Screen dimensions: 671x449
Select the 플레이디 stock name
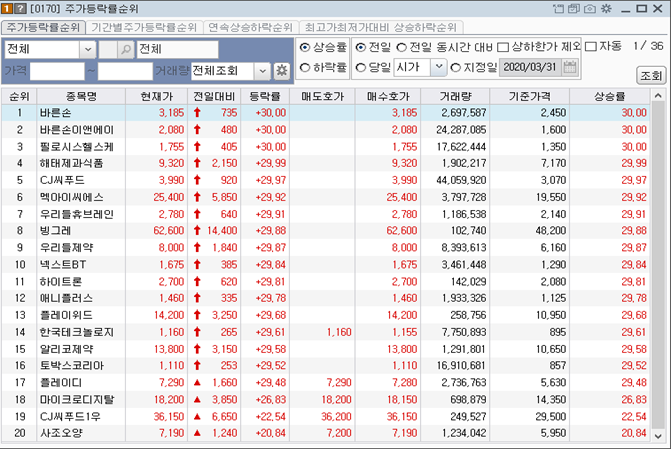[61, 383]
